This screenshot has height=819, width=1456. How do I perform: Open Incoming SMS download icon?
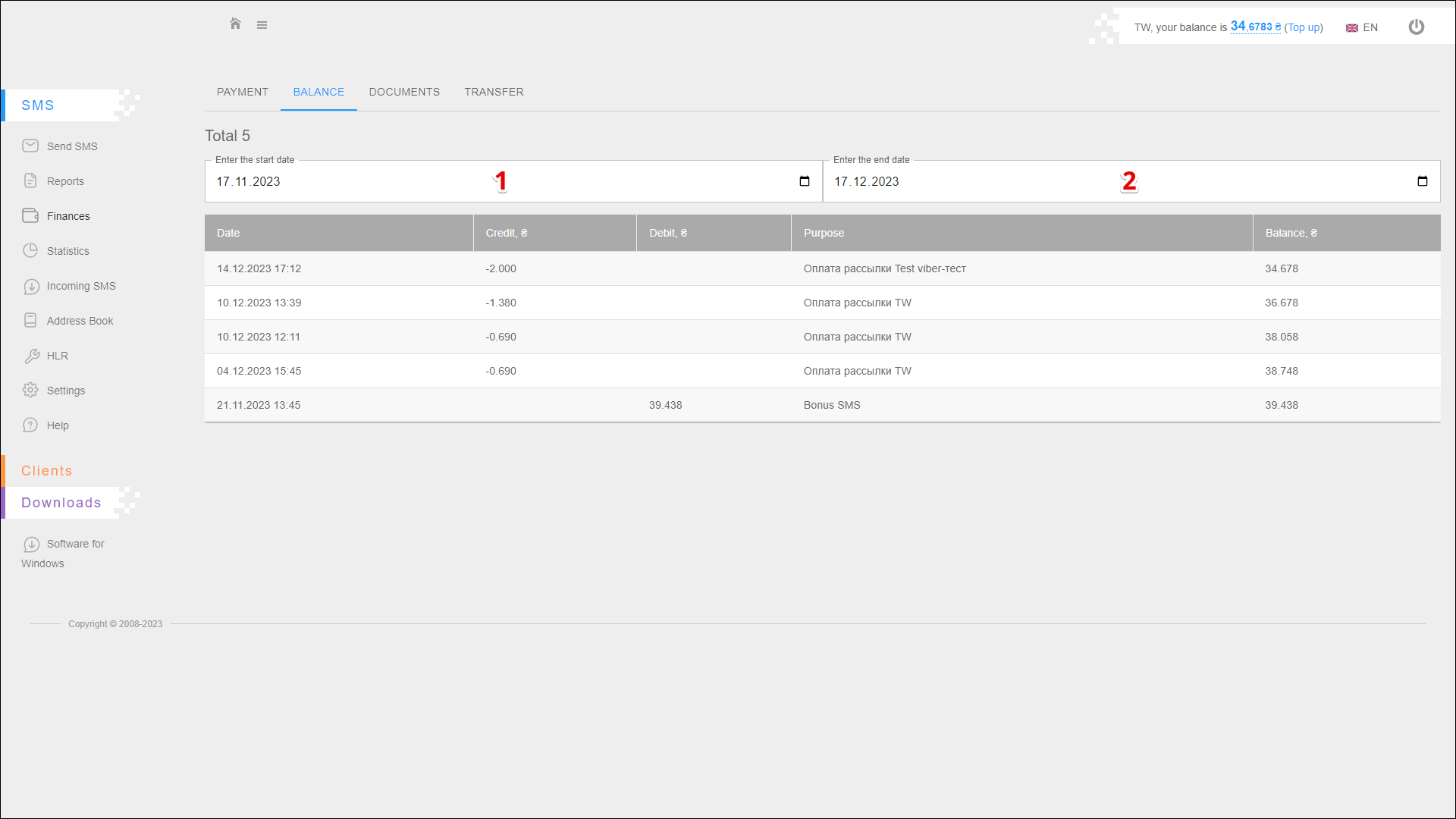[x=31, y=286]
